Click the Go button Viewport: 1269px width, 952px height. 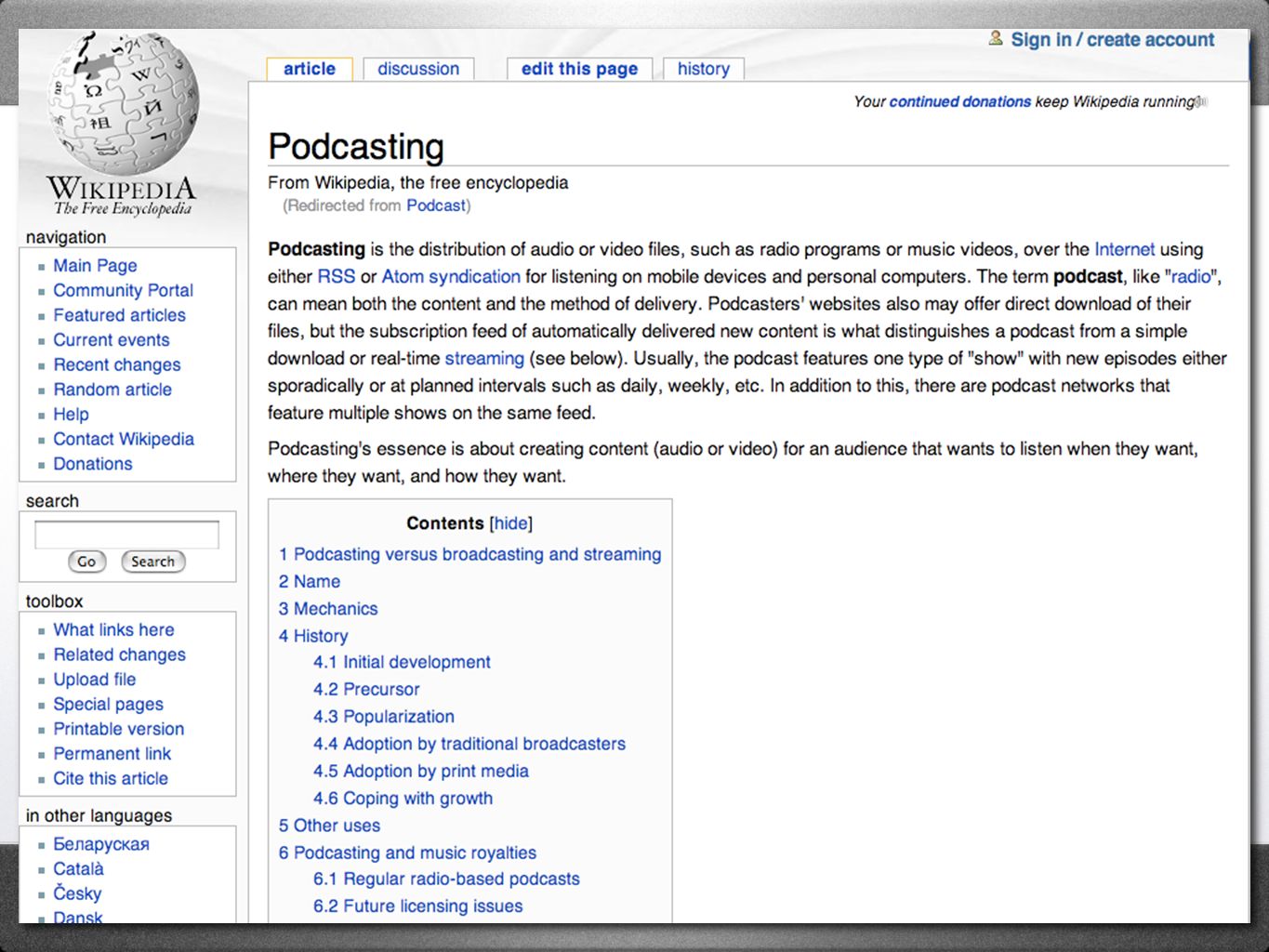[x=87, y=562]
